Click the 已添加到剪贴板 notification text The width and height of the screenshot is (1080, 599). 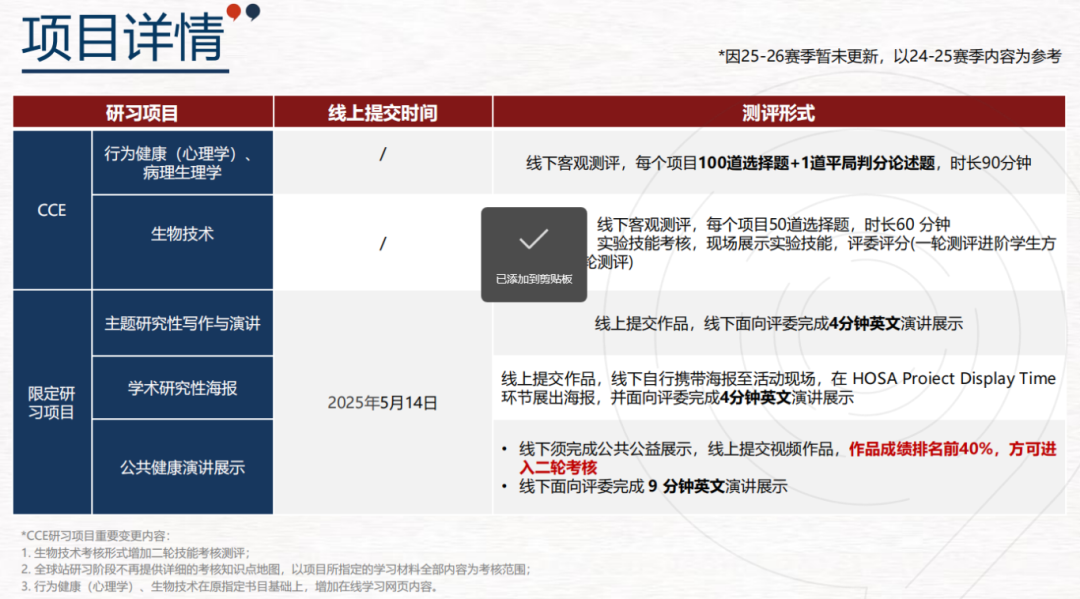click(x=534, y=279)
